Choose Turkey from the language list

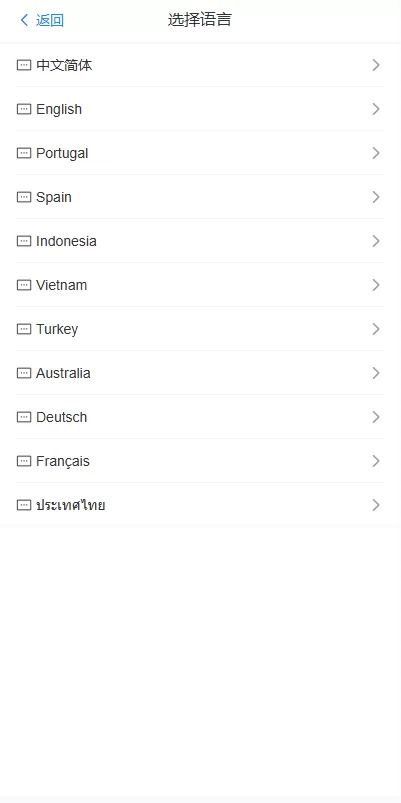(200, 329)
